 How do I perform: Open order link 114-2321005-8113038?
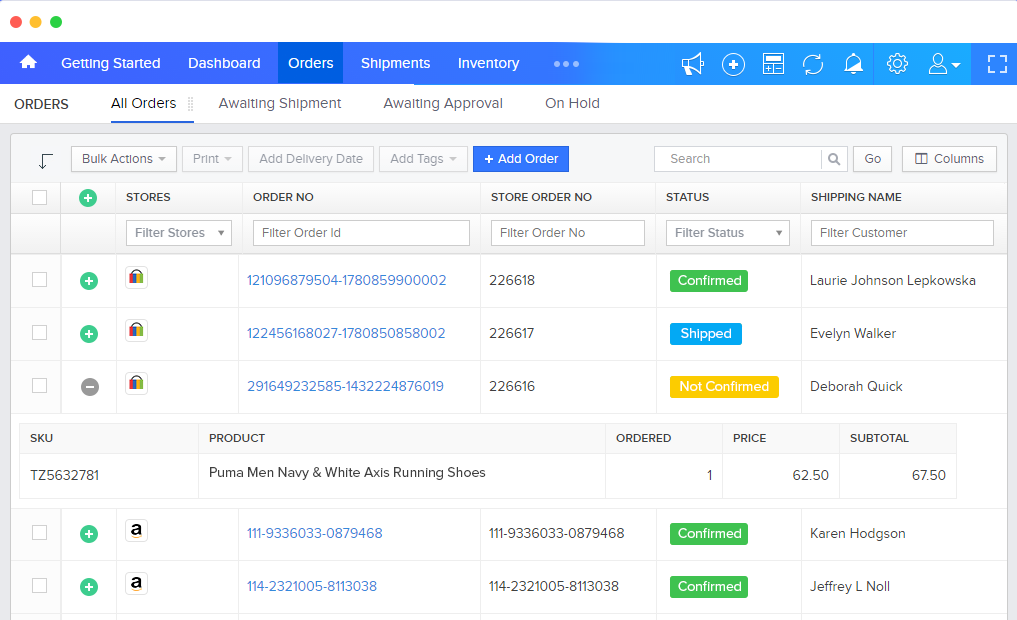[x=312, y=586]
